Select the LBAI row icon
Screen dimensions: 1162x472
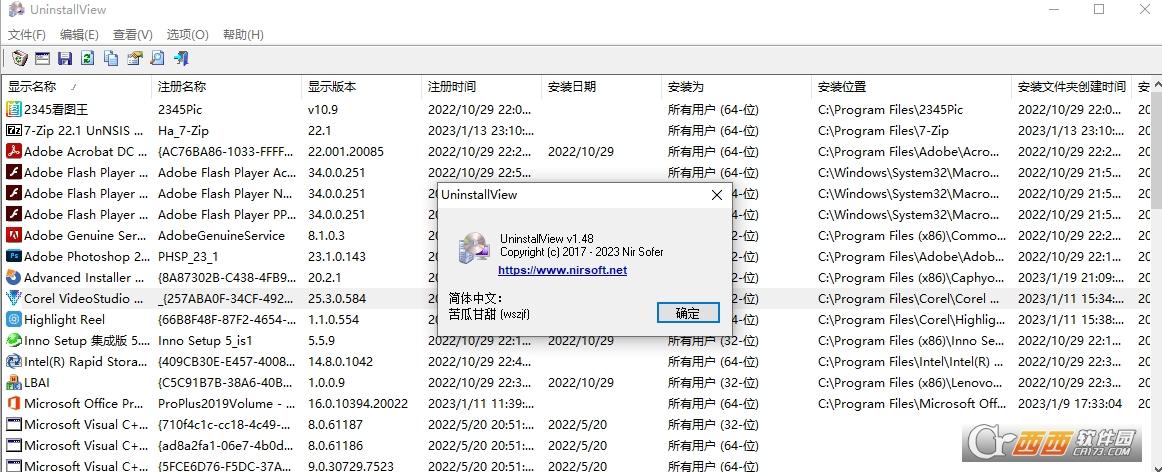point(13,382)
